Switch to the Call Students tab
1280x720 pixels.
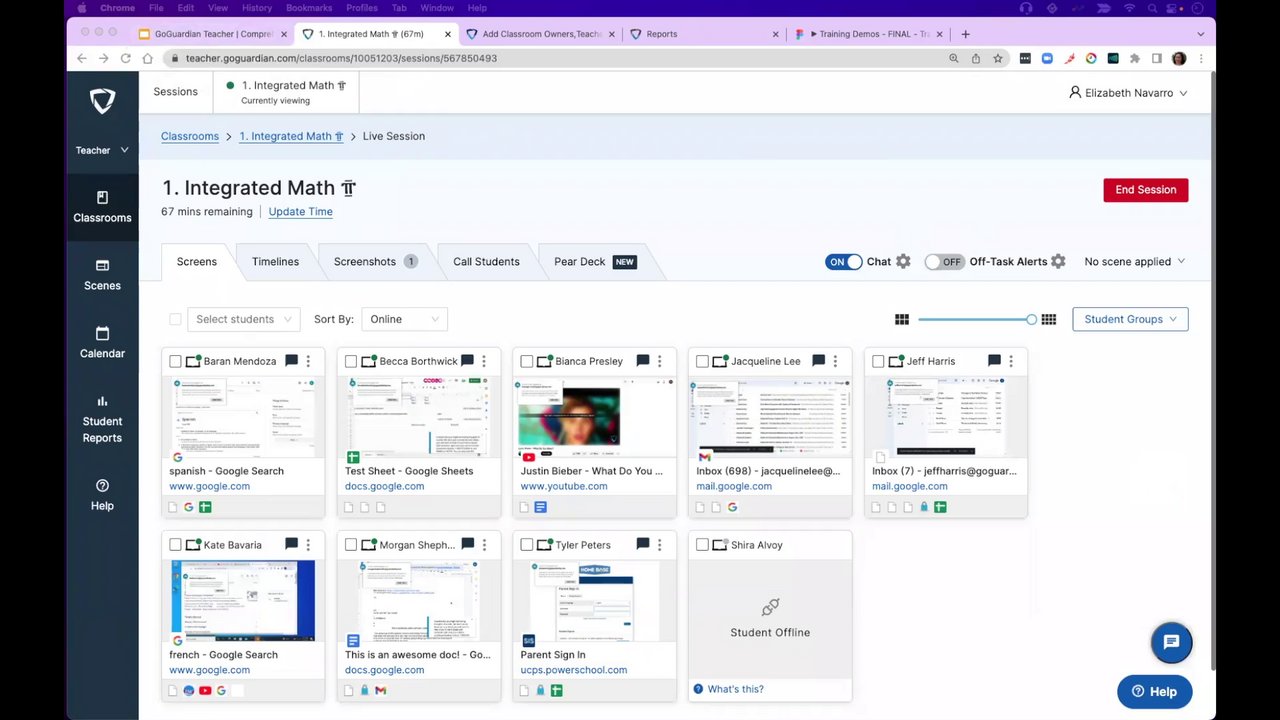(486, 261)
